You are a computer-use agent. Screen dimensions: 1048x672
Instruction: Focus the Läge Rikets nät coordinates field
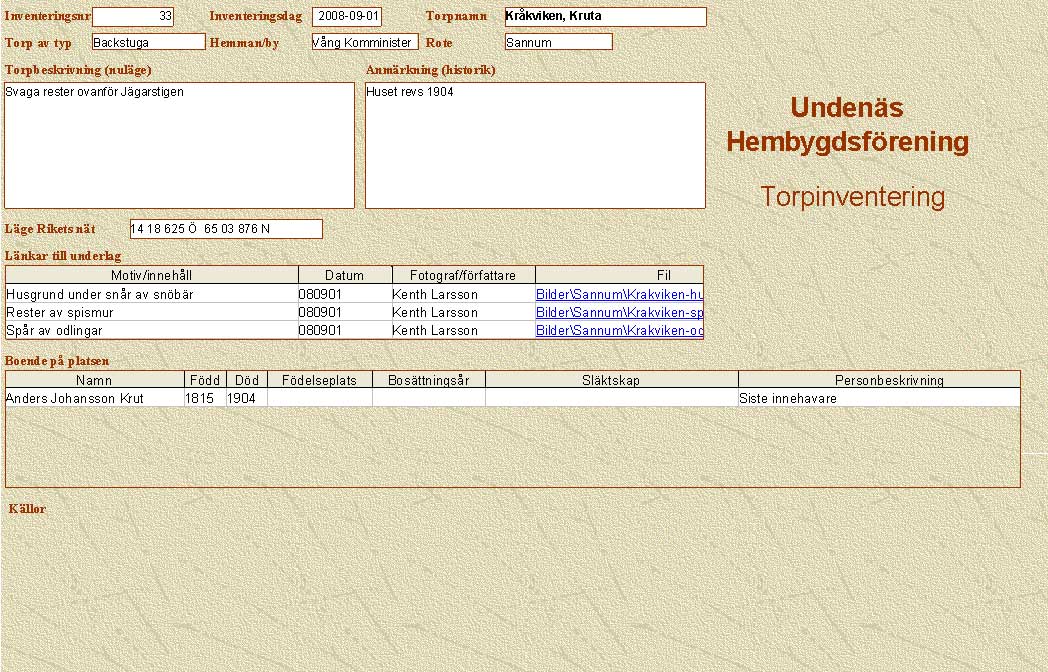(x=226, y=229)
